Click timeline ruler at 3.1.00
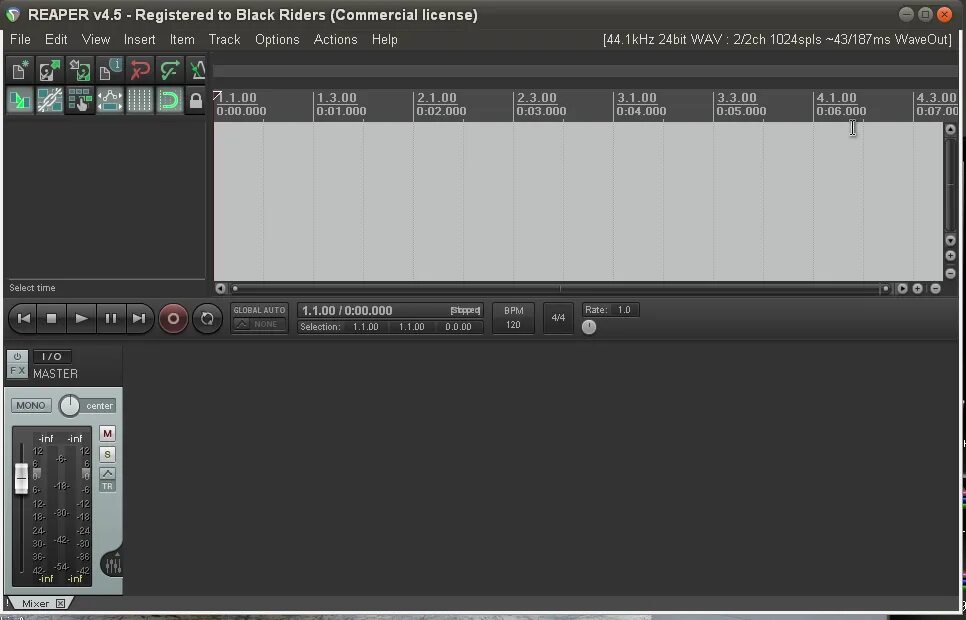This screenshot has width=966, height=620. (x=637, y=97)
